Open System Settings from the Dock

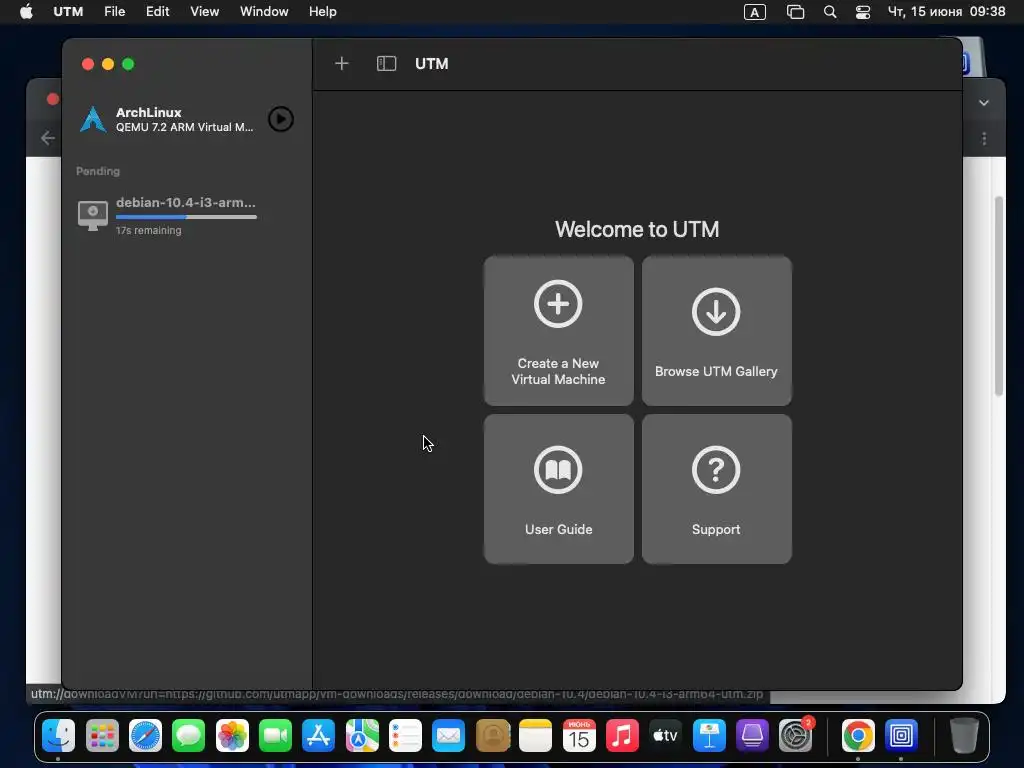tap(795, 736)
